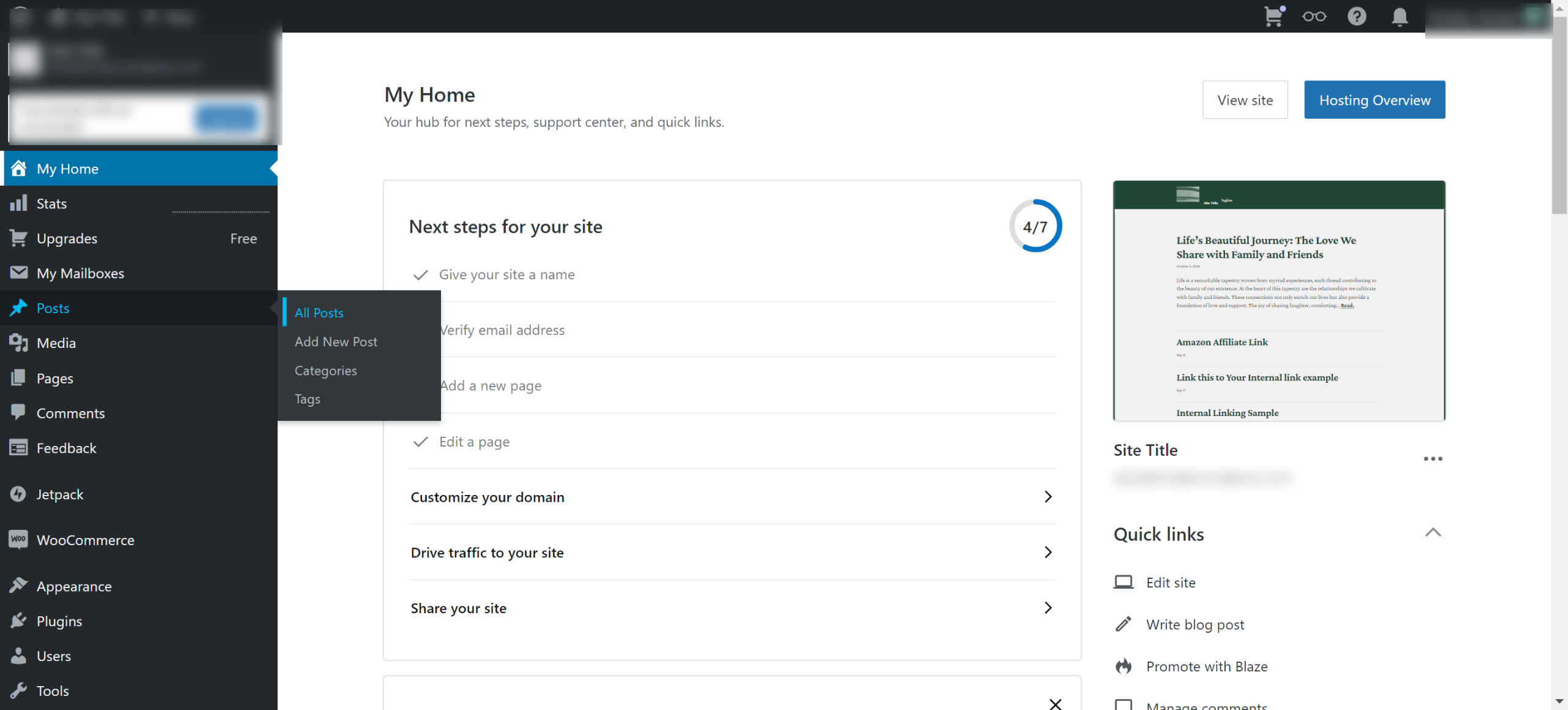Click the 4/7 progress circle indicator
Screen dimensions: 1568x710
click(x=1035, y=226)
